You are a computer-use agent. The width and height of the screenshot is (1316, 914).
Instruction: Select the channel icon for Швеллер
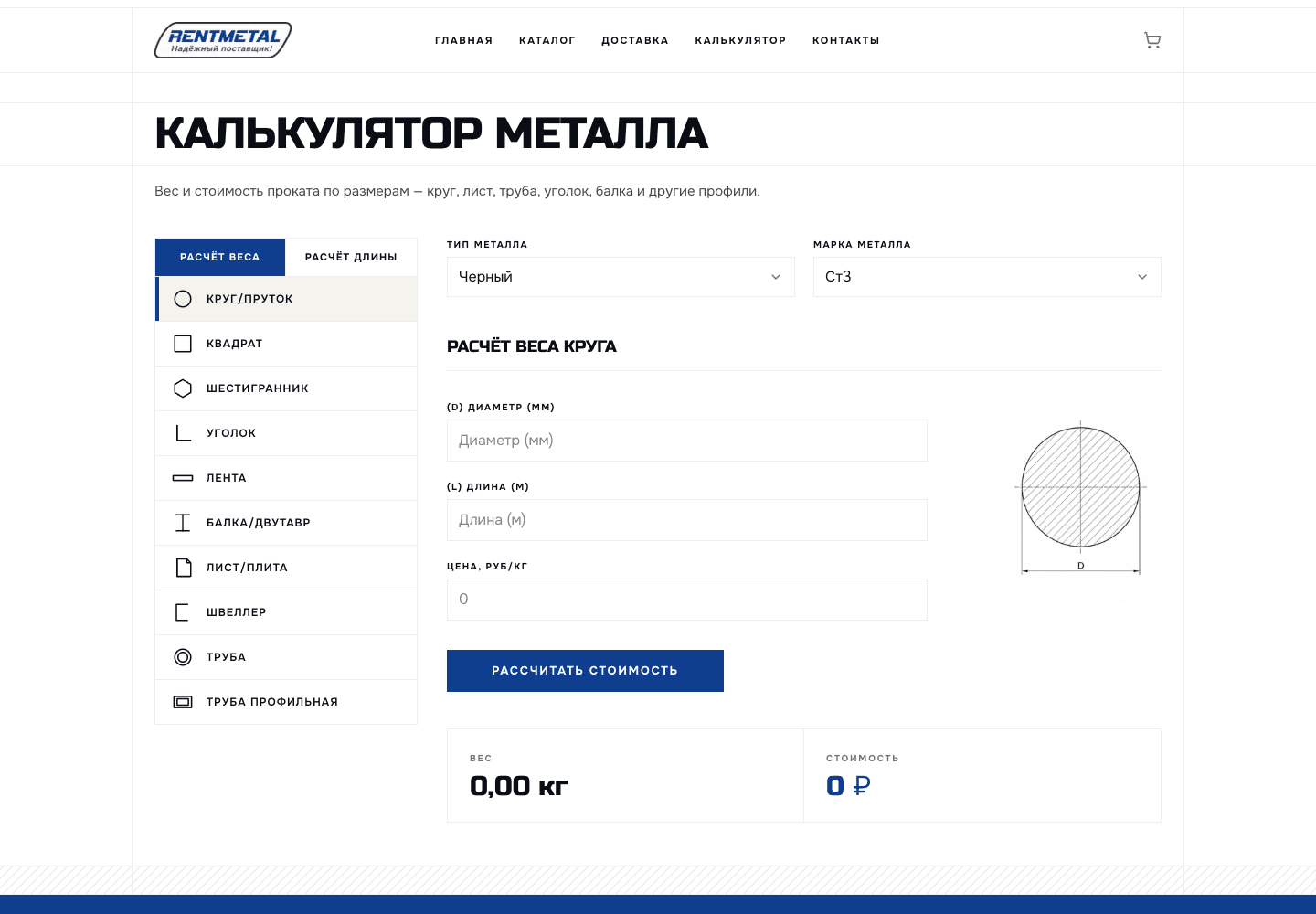coord(183,612)
